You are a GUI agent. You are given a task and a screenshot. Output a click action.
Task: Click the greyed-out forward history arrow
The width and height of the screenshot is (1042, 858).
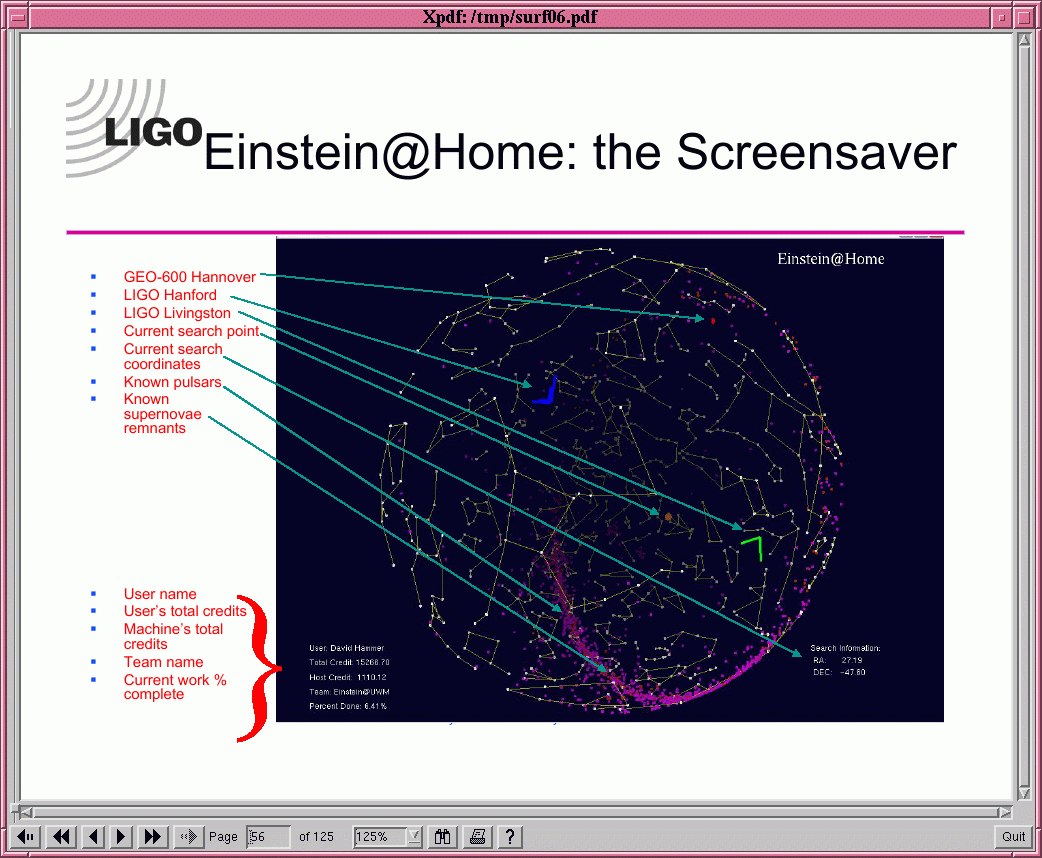click(x=187, y=836)
